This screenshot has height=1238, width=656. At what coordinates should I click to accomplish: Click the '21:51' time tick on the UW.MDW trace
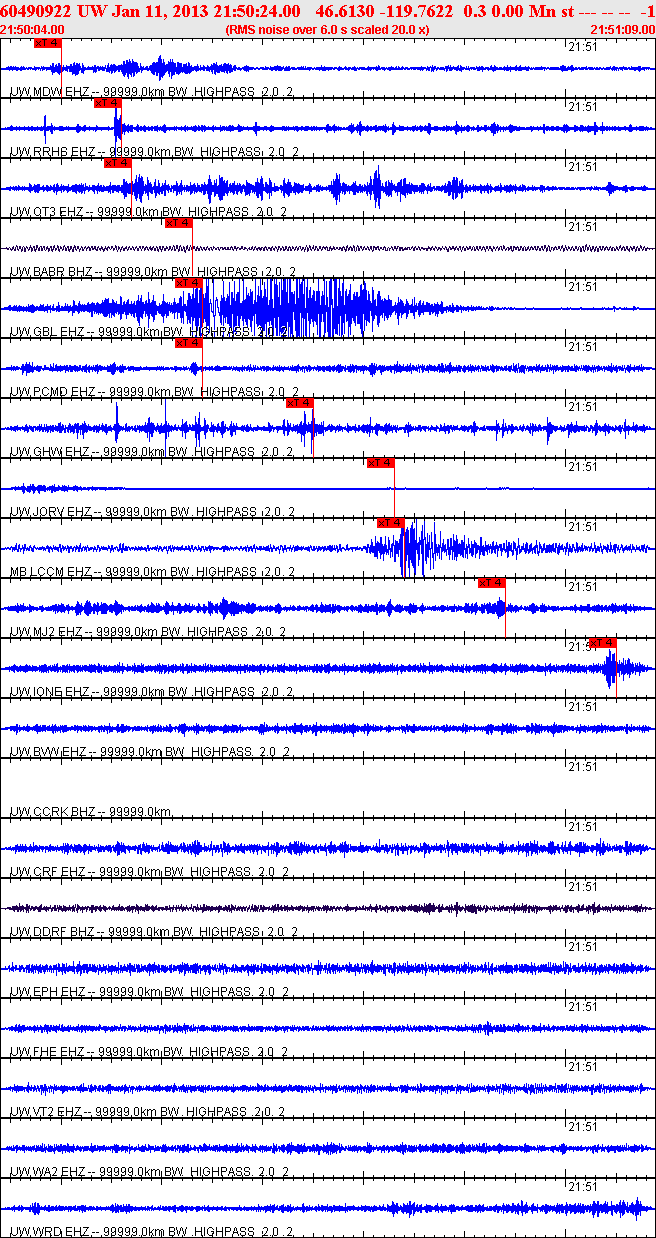coord(582,46)
